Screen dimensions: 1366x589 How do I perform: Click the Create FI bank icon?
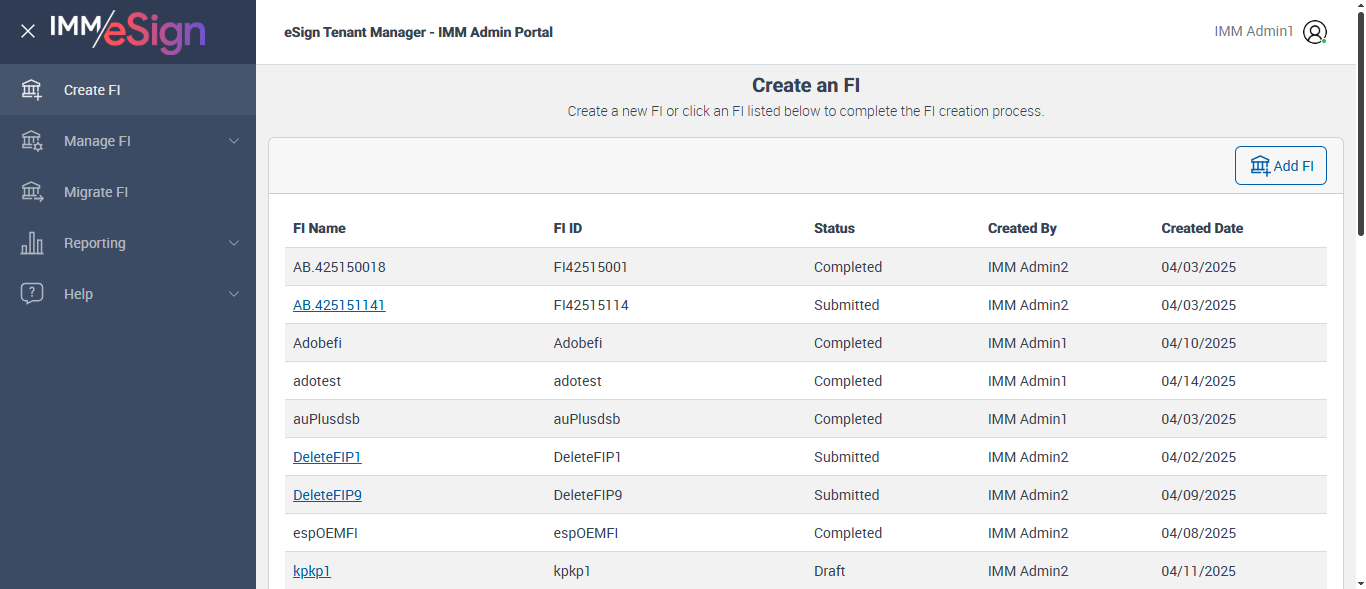point(32,90)
